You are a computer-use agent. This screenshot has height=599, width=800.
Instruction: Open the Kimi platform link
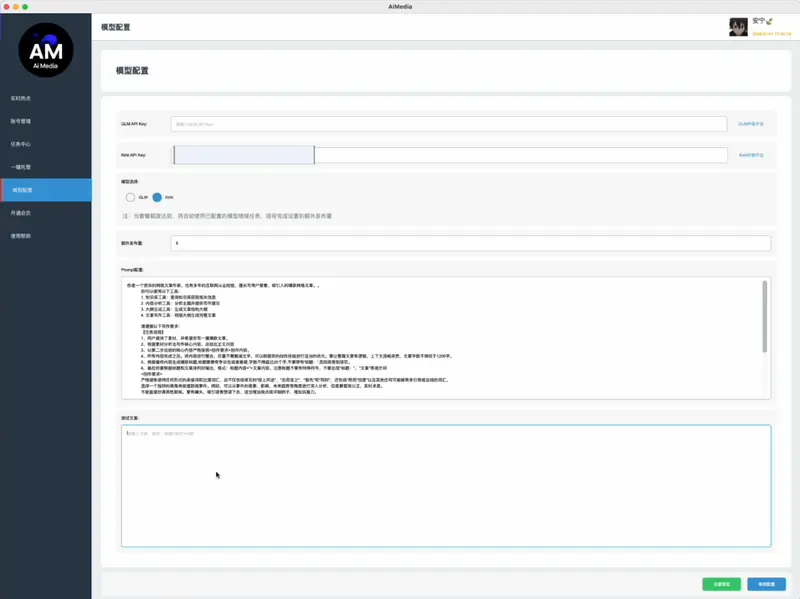[x=751, y=155]
